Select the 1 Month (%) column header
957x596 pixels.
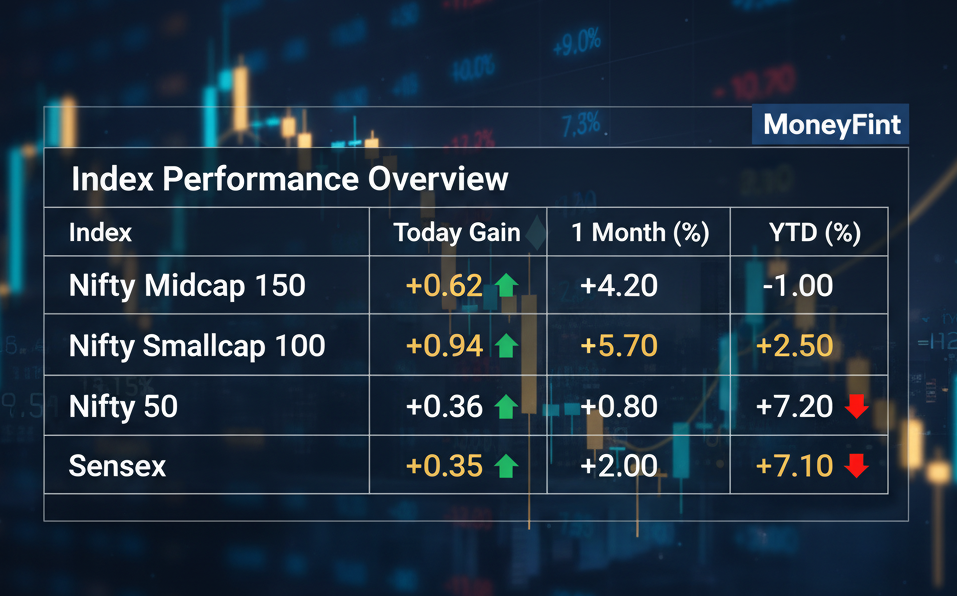pyautogui.click(x=640, y=233)
